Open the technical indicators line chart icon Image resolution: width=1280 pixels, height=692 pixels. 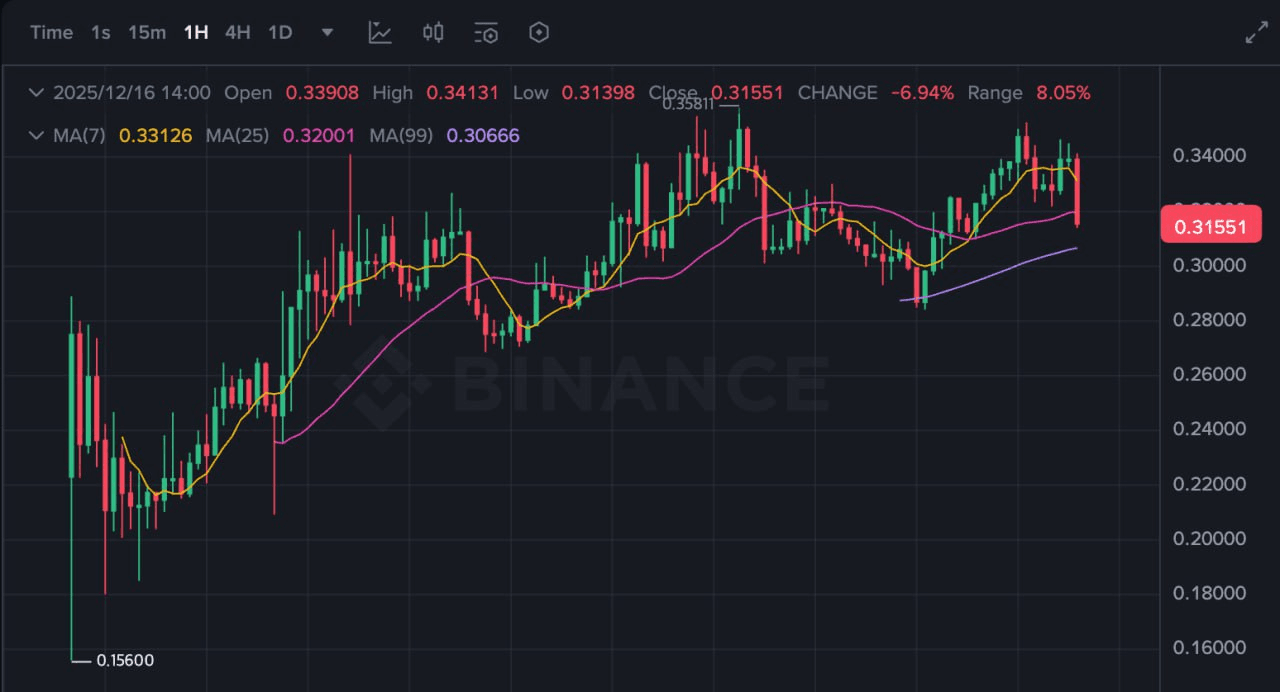[380, 32]
